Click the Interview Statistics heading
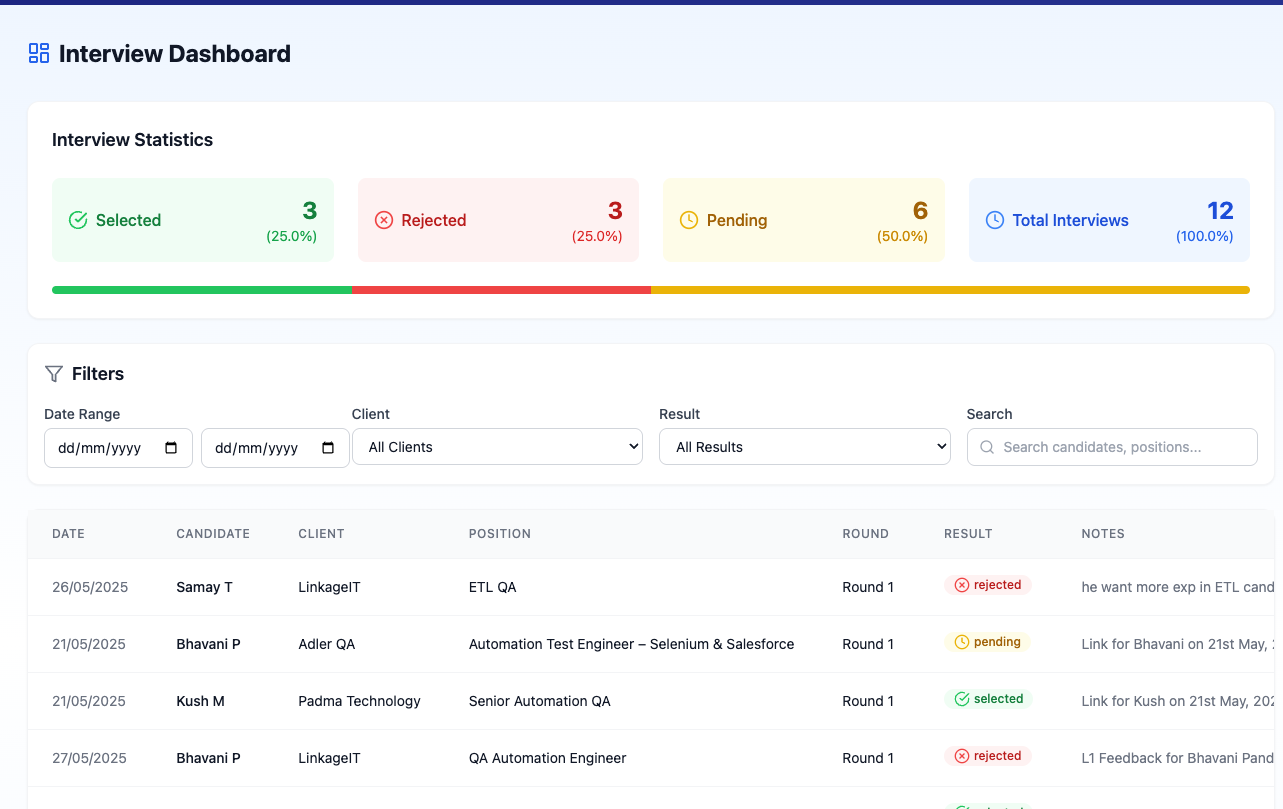1283x809 pixels. (132, 139)
